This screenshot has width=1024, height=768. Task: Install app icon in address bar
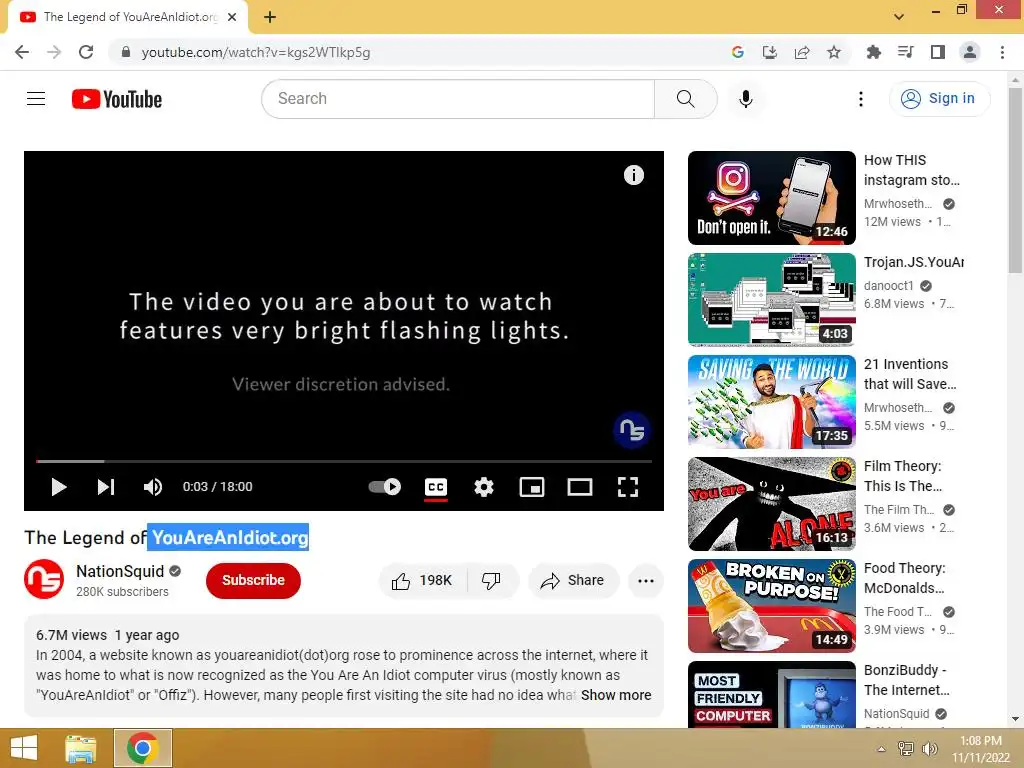pos(770,52)
